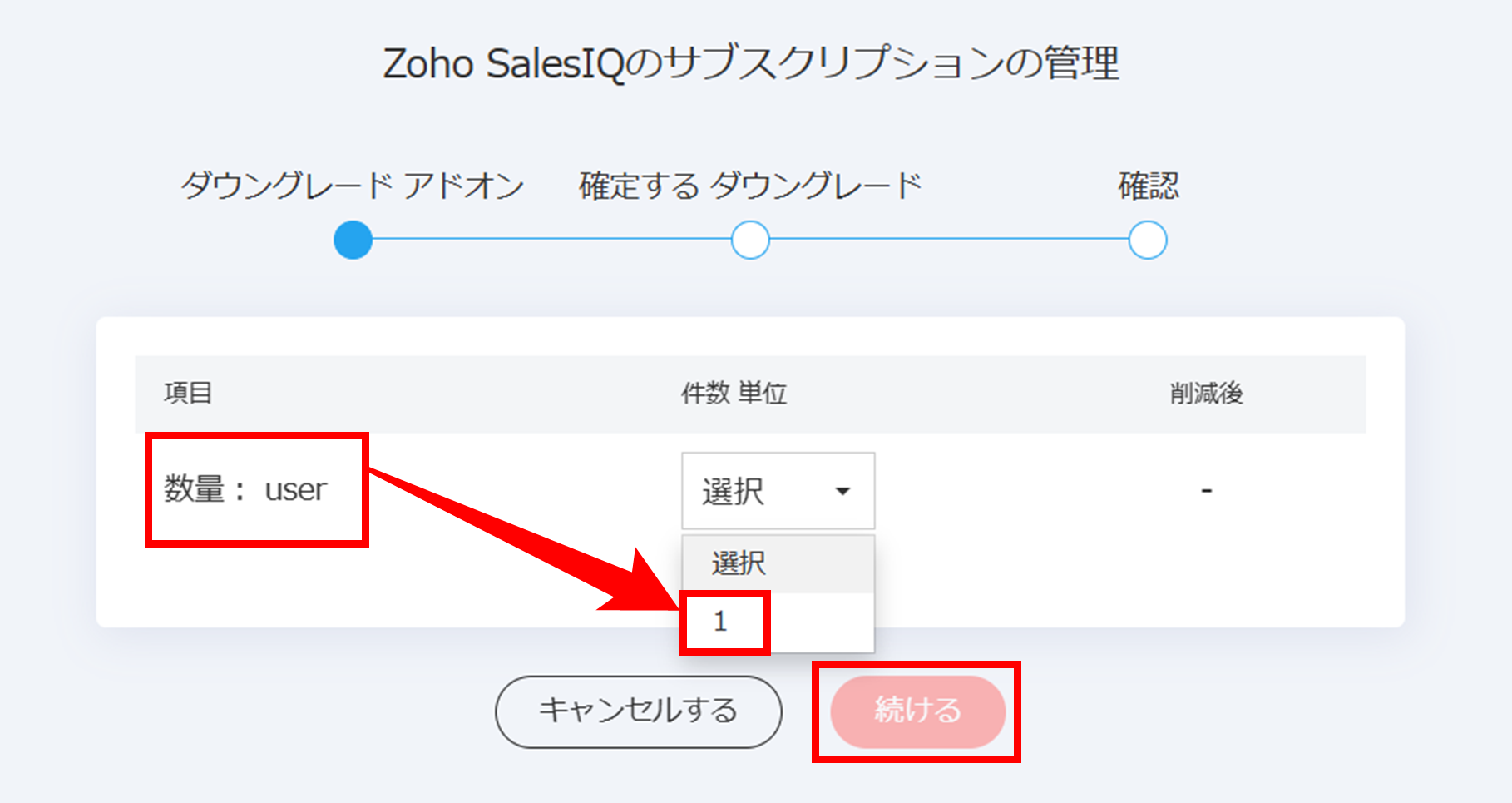Click the Zoho SalesIQのサブスクリプションの管理 heading
The height and width of the screenshot is (803, 1512).
click(x=751, y=63)
